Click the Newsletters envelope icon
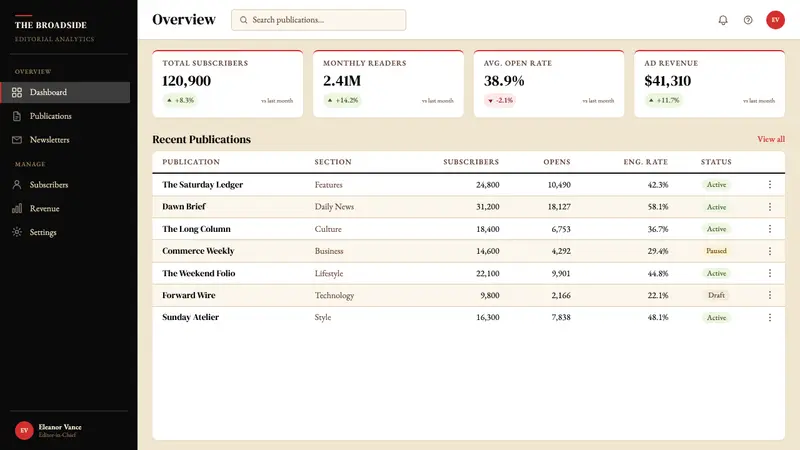Image resolution: width=800 pixels, height=450 pixels. click(17, 140)
